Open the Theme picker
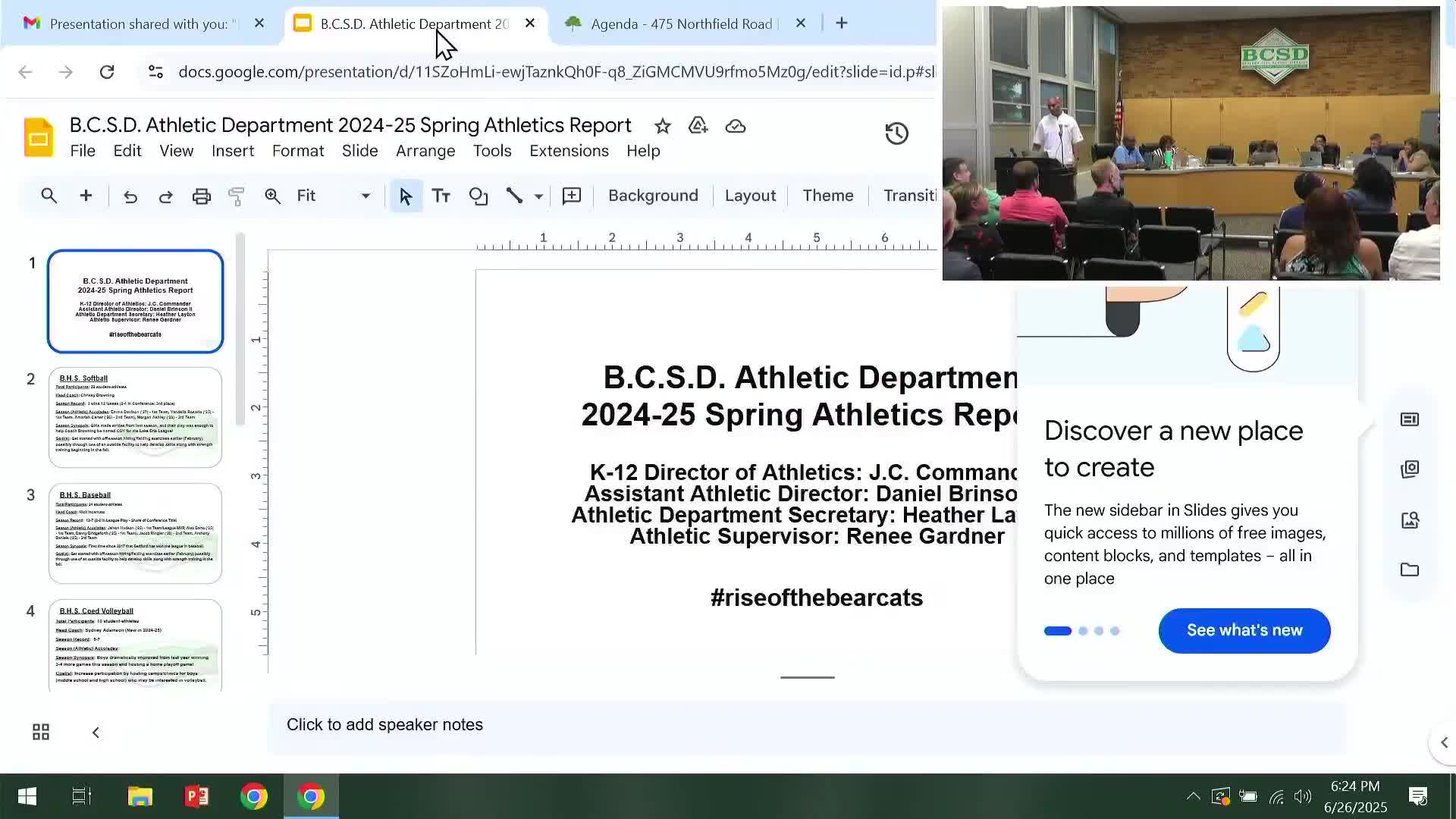 point(827,196)
